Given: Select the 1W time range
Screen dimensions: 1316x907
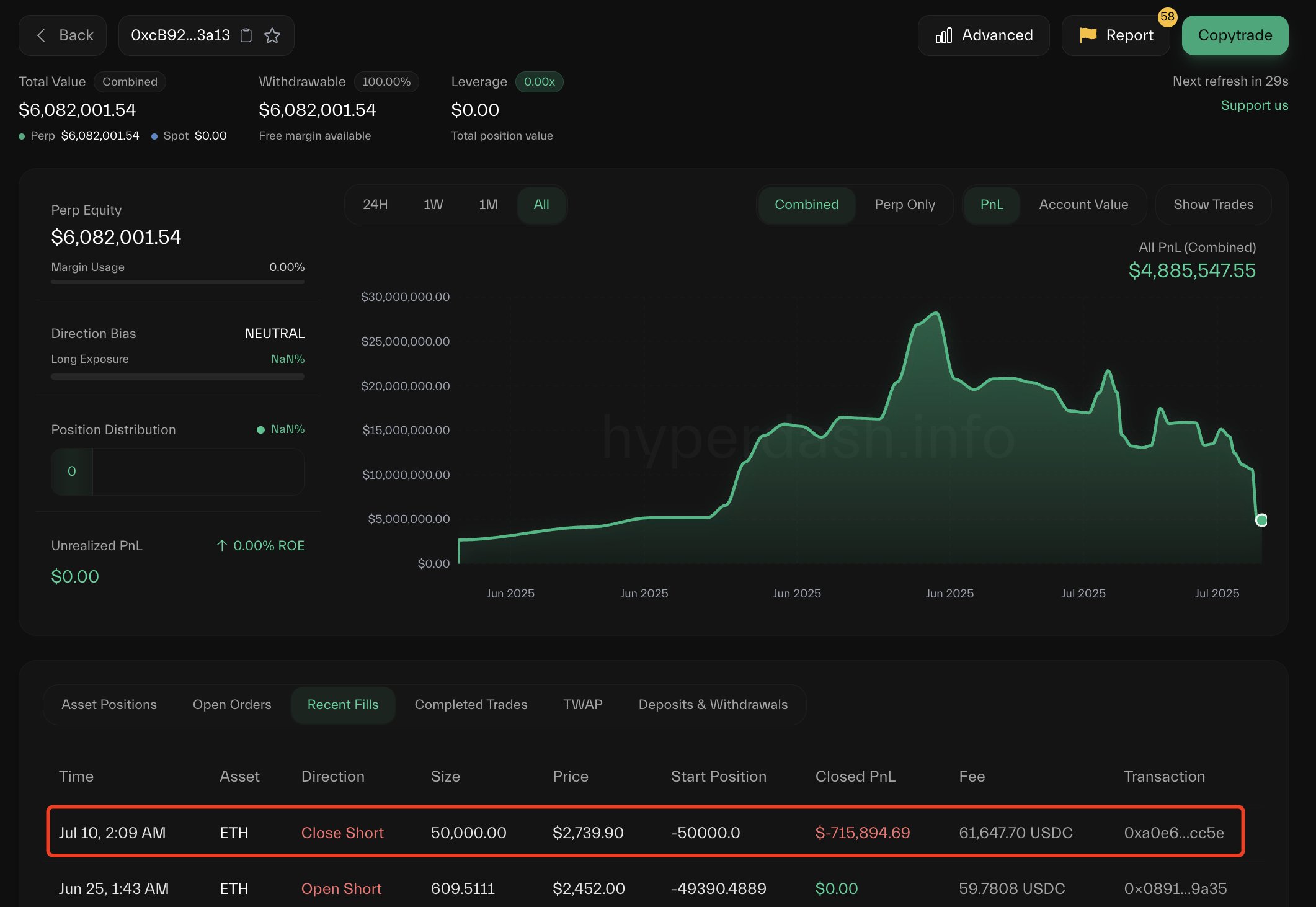Looking at the screenshot, I should pos(433,205).
